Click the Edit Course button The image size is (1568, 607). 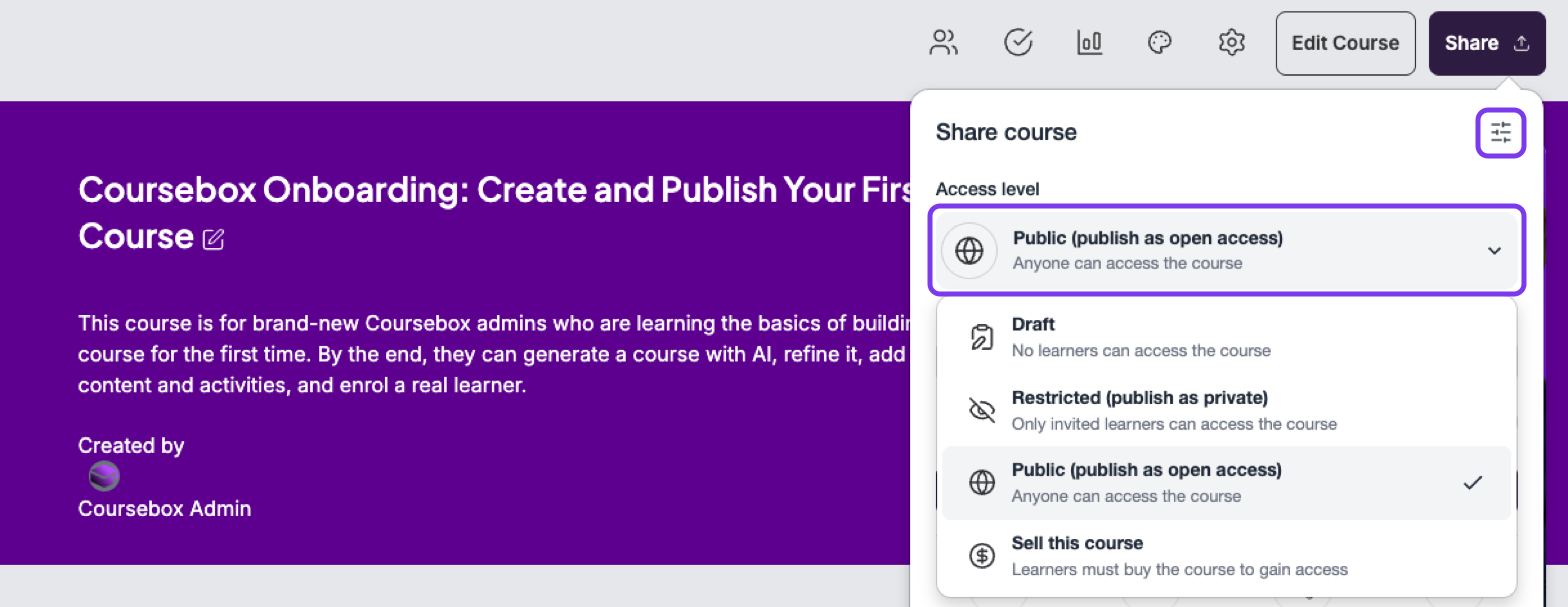1345,43
